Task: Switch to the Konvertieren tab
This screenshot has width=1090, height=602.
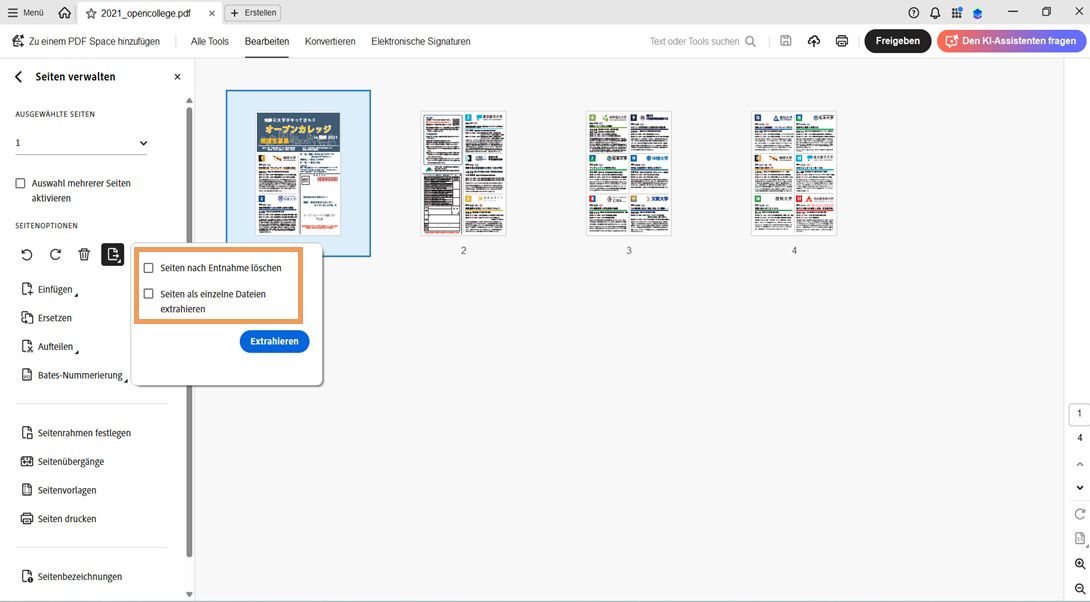Action: (330, 41)
